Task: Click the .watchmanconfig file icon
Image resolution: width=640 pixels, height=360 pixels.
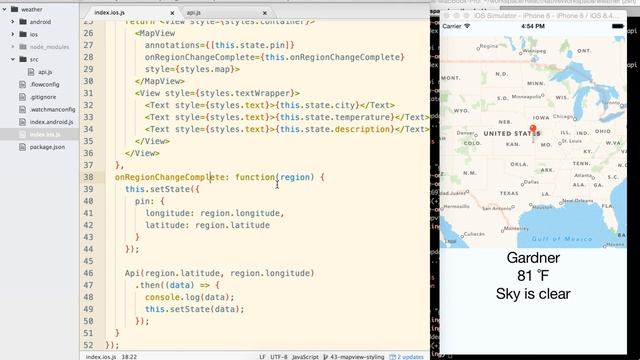Action: pyautogui.click(x=22, y=109)
